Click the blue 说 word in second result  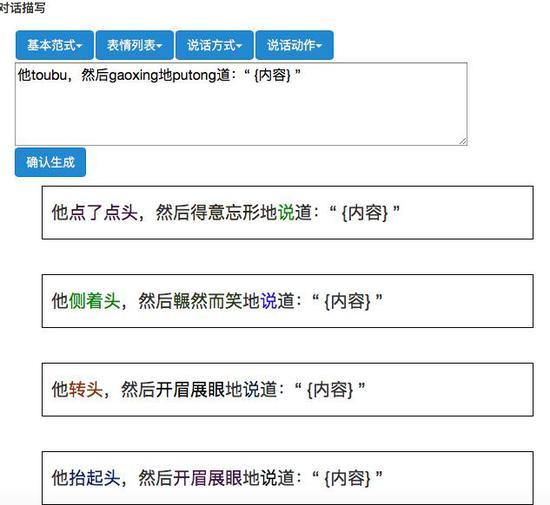(x=269, y=301)
